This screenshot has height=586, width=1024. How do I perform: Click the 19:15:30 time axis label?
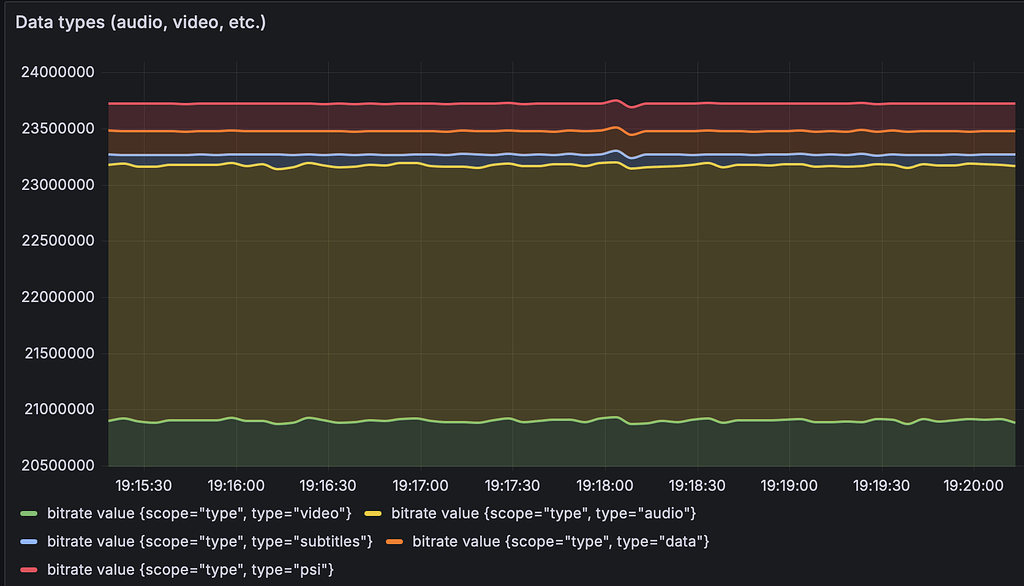[143, 484]
